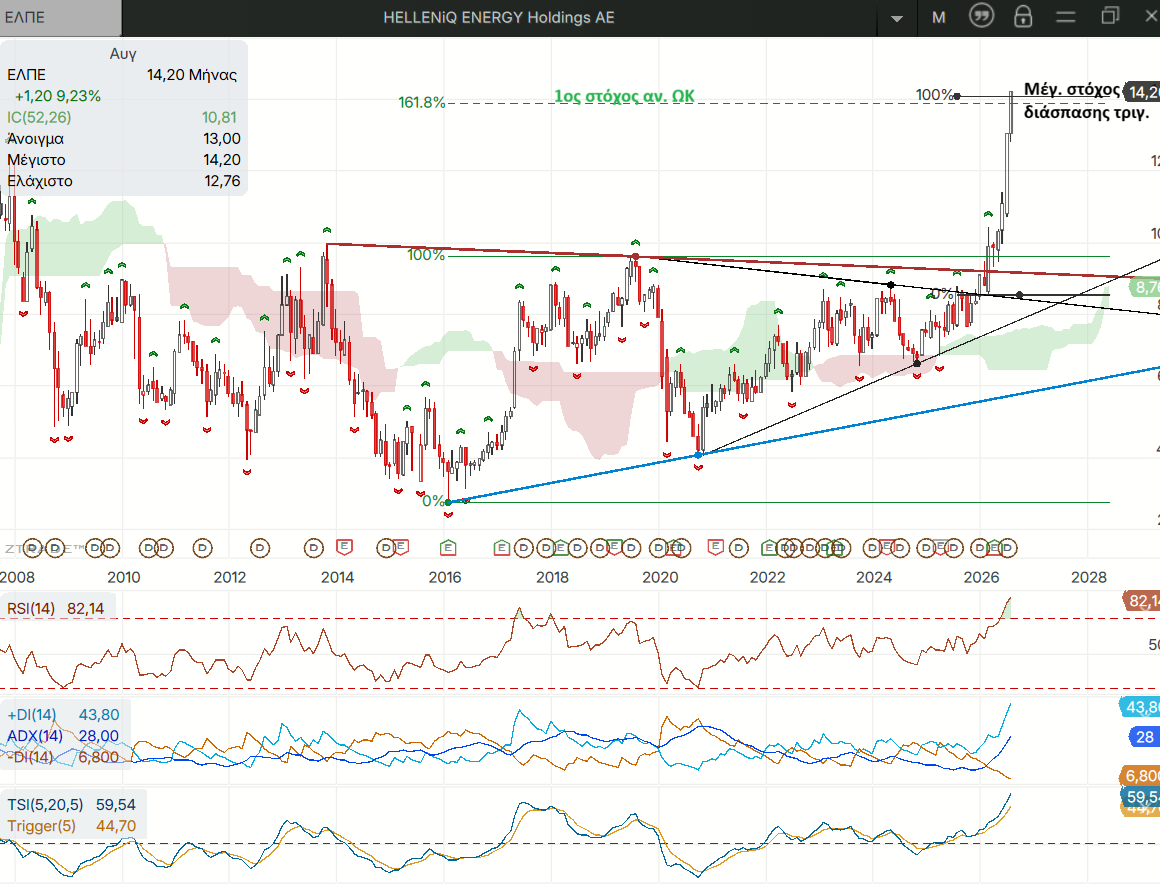This screenshot has width=1160, height=884.
Task: Click the 2028 label on the time axis
Action: tap(1089, 577)
